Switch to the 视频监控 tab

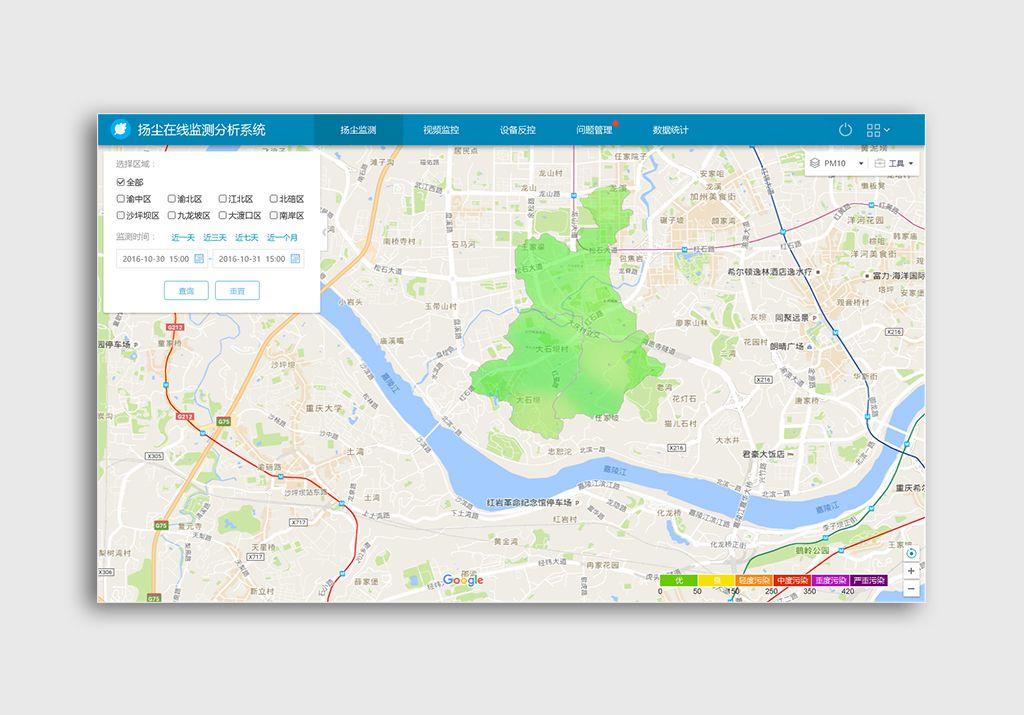pos(441,130)
